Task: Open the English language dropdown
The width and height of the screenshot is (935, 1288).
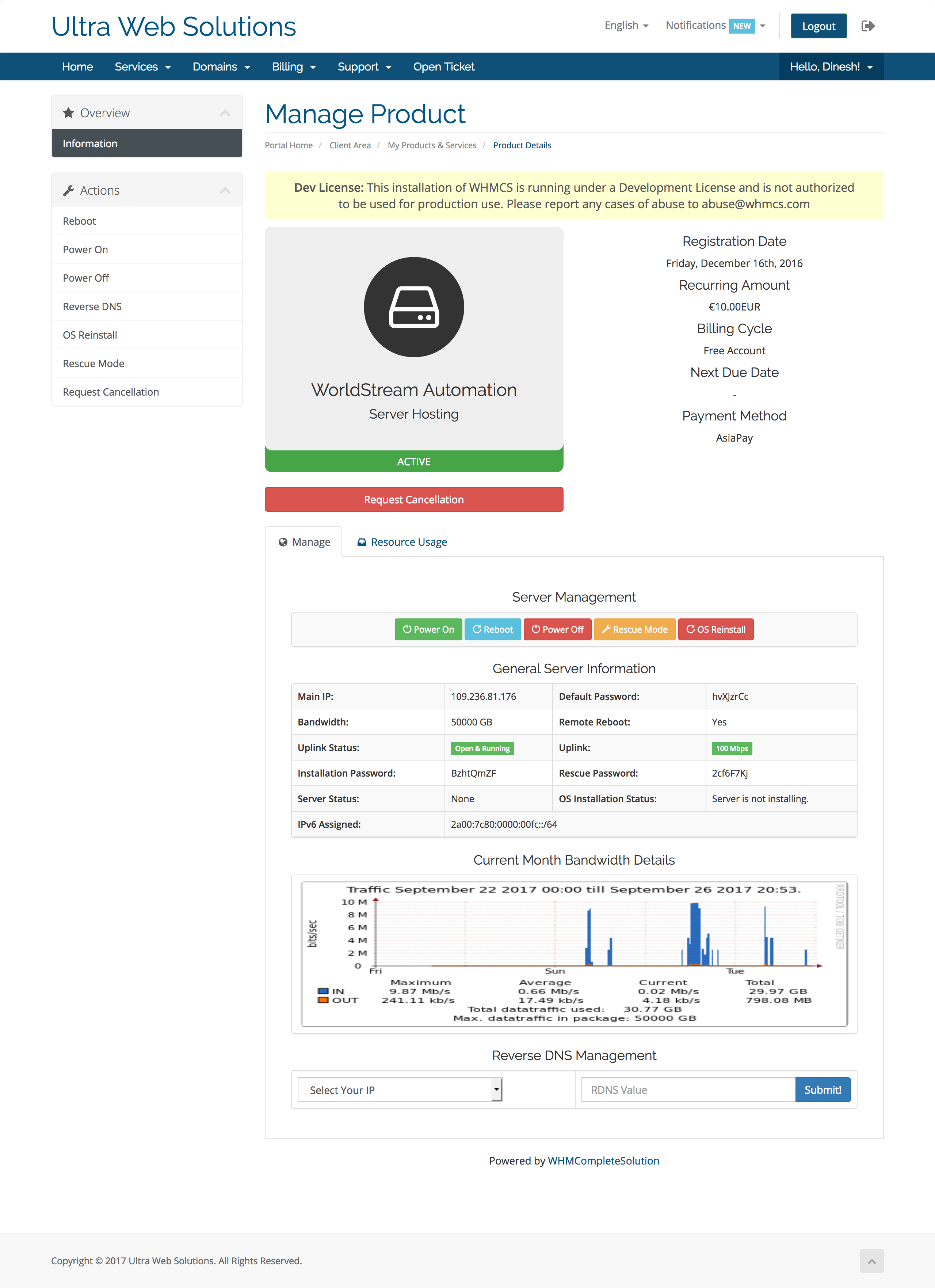Action: [x=625, y=25]
